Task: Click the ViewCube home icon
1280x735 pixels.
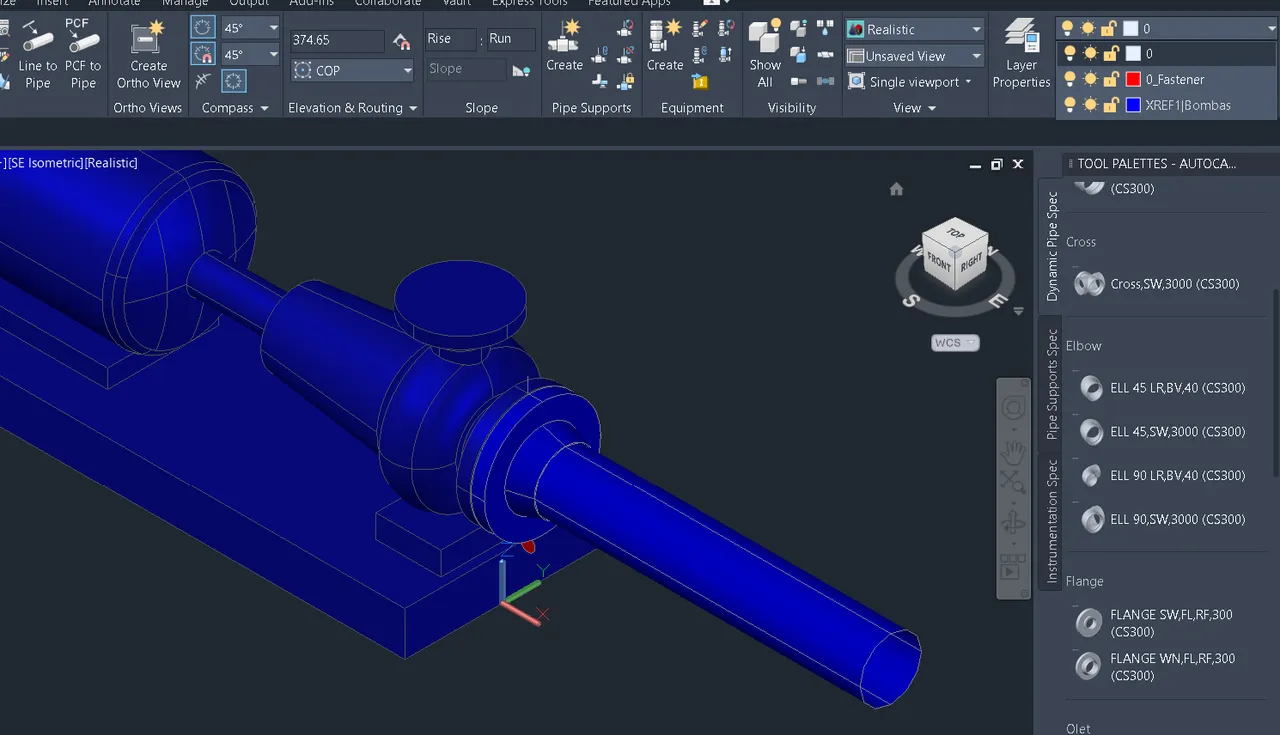Action: (896, 189)
